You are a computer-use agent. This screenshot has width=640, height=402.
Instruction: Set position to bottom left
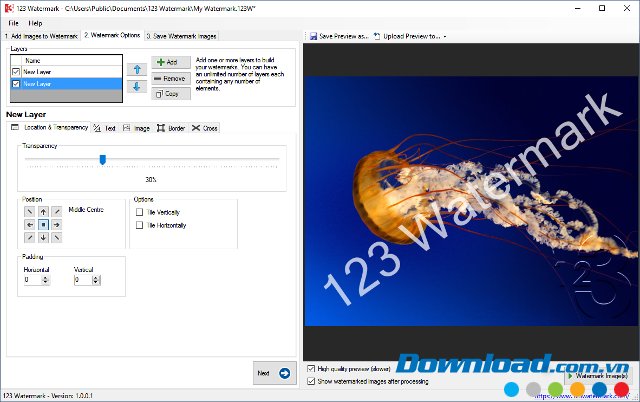pos(29,238)
